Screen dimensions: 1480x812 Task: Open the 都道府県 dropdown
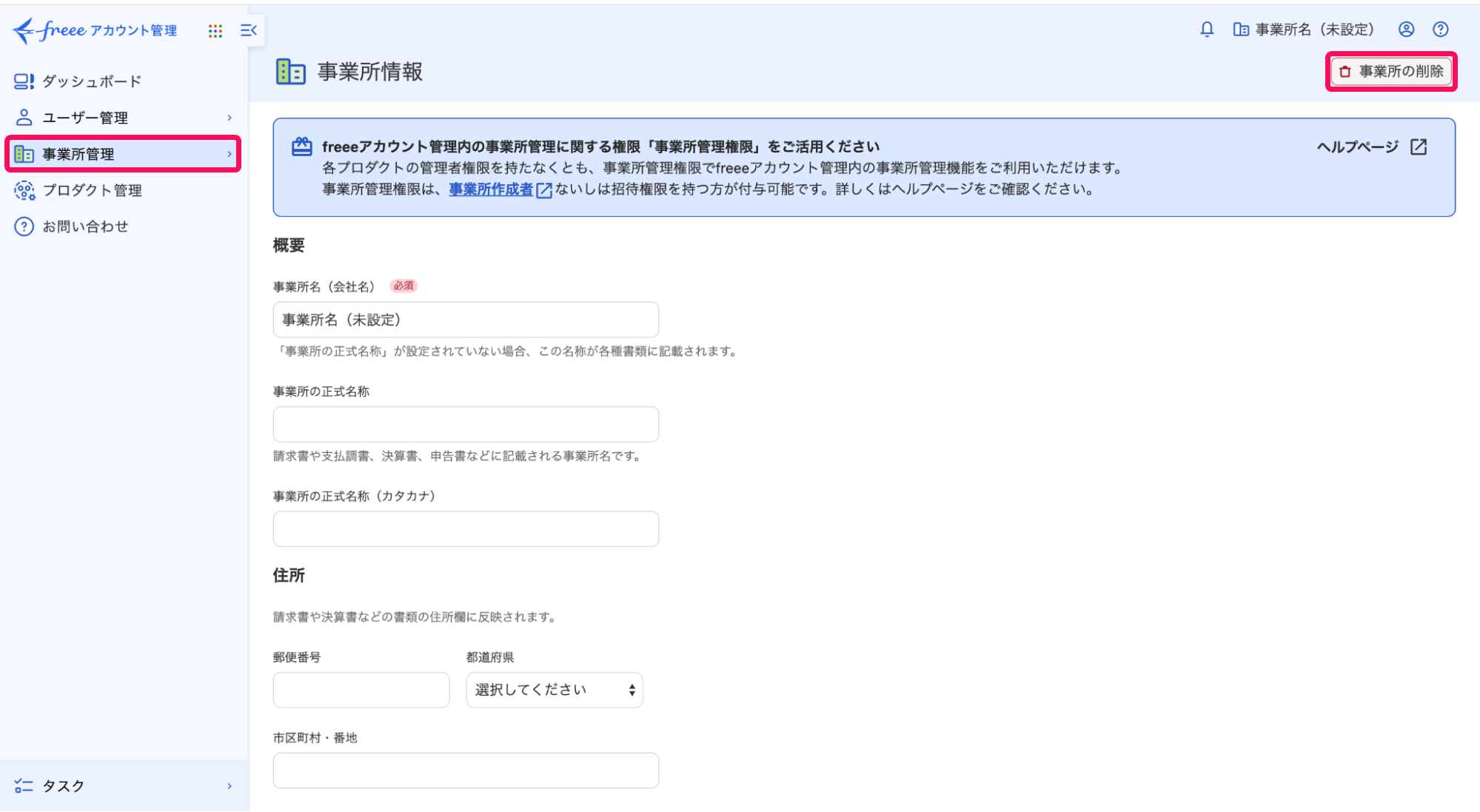point(555,690)
